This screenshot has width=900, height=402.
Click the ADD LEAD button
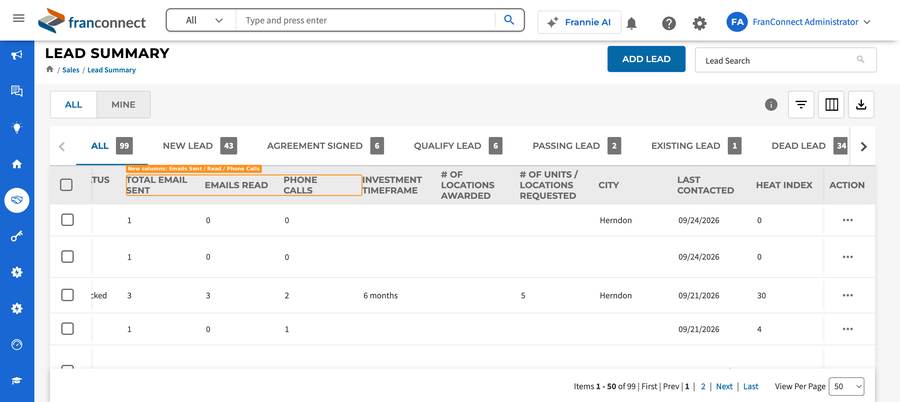point(646,59)
